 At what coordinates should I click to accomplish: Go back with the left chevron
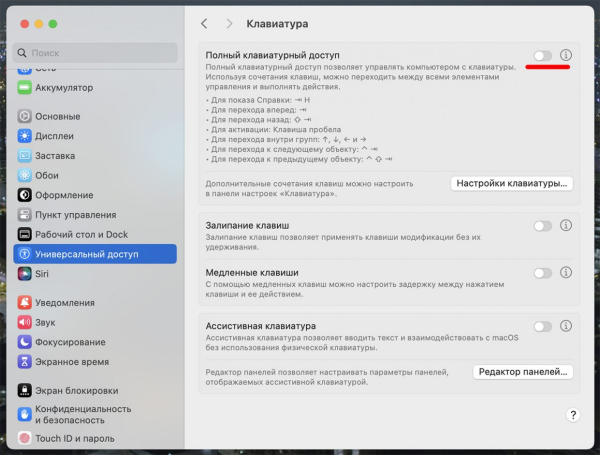click(204, 24)
